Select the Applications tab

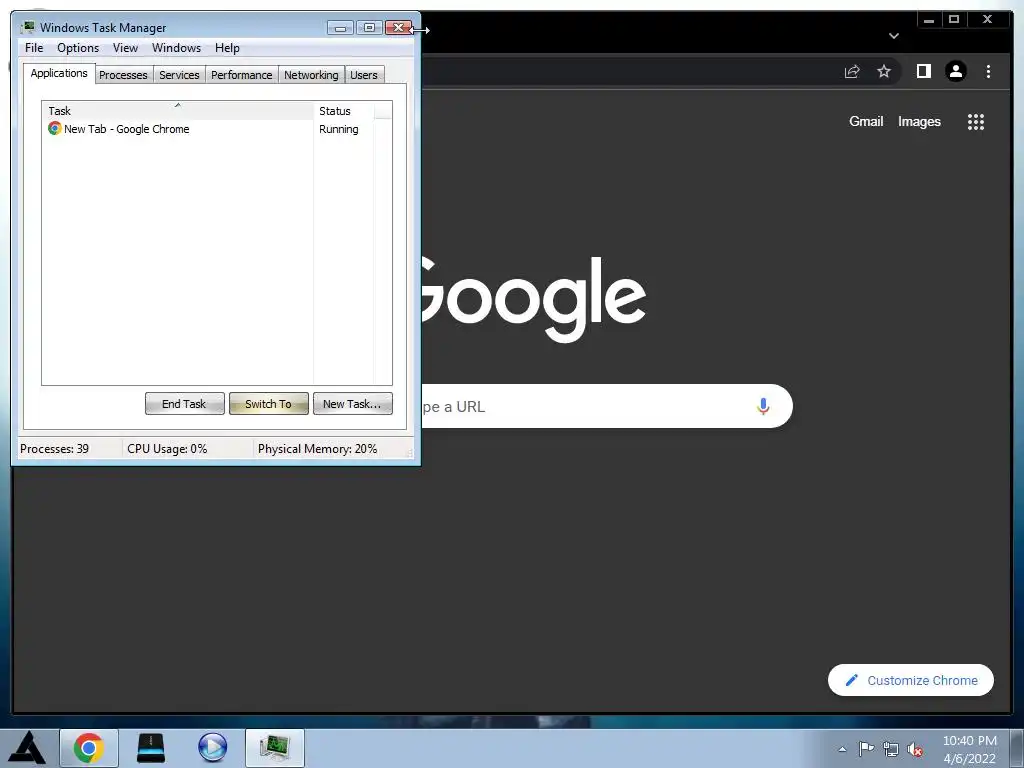tap(59, 73)
